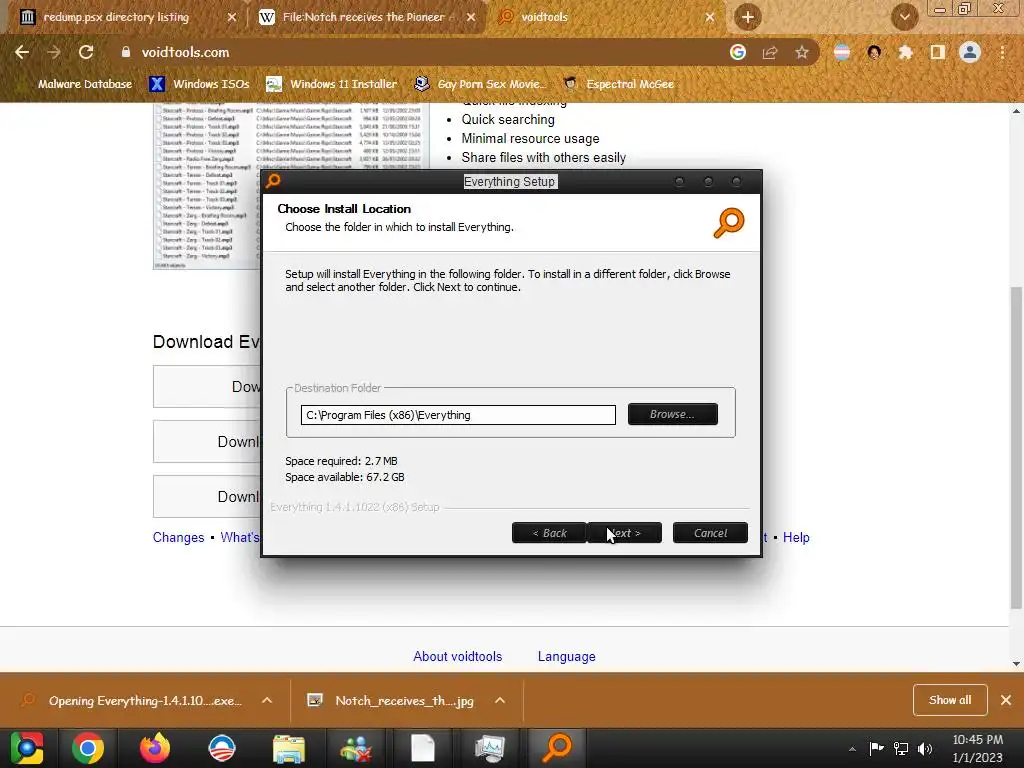This screenshot has width=1024, height=768.
Task: Open the Start menu button
Action: coord(27,748)
